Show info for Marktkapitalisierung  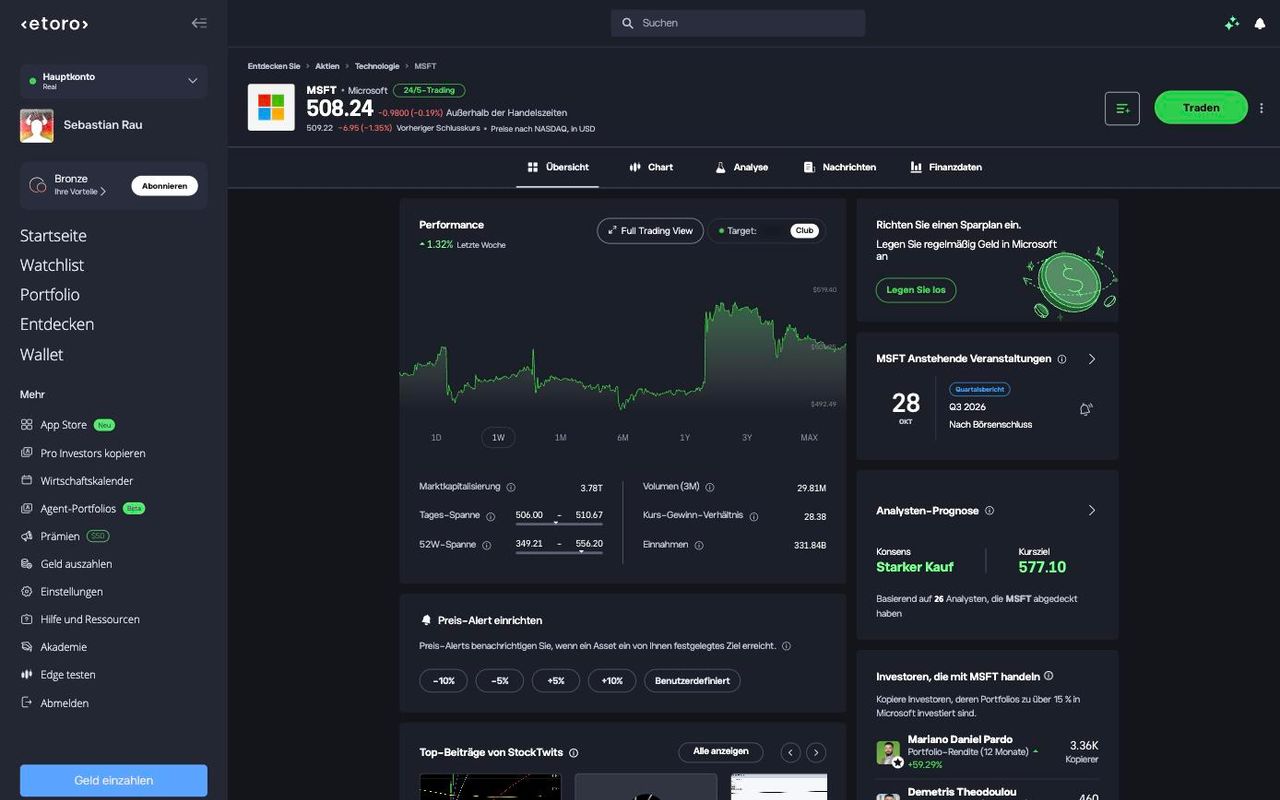click(x=511, y=487)
